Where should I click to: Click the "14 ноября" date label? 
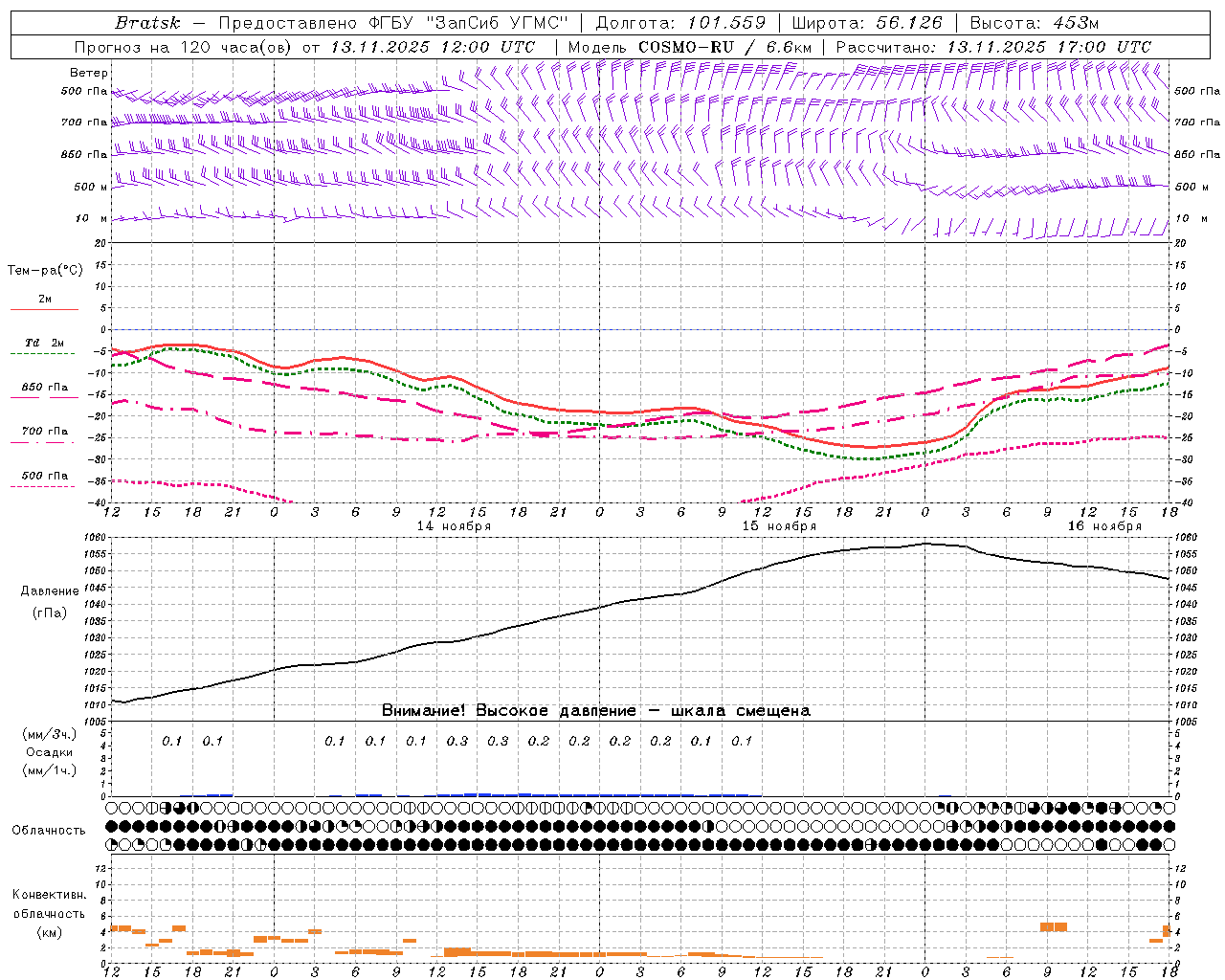[x=454, y=526]
